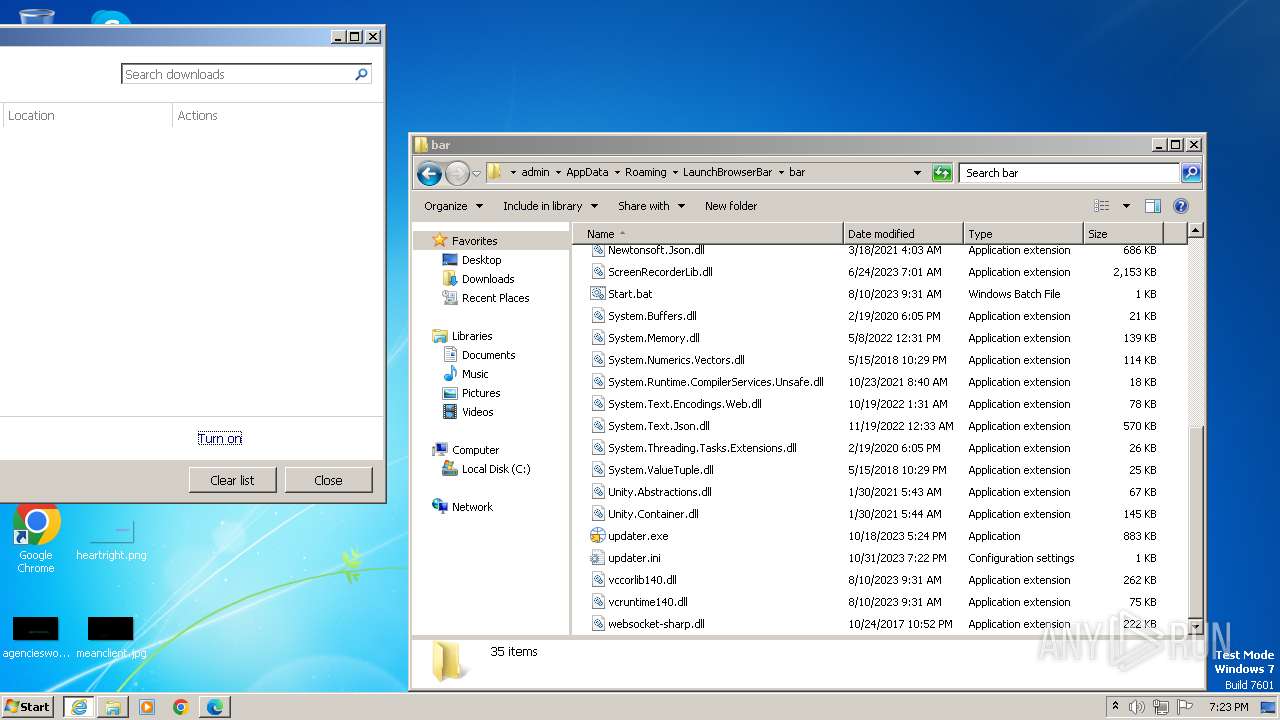Click the Explorer Help icon

(1181, 206)
